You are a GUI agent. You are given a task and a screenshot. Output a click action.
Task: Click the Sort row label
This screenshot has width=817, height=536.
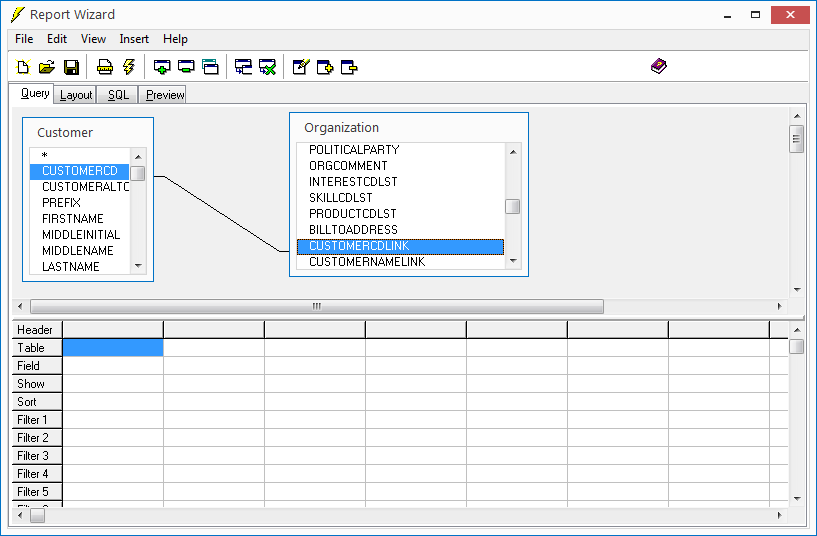(x=36, y=402)
